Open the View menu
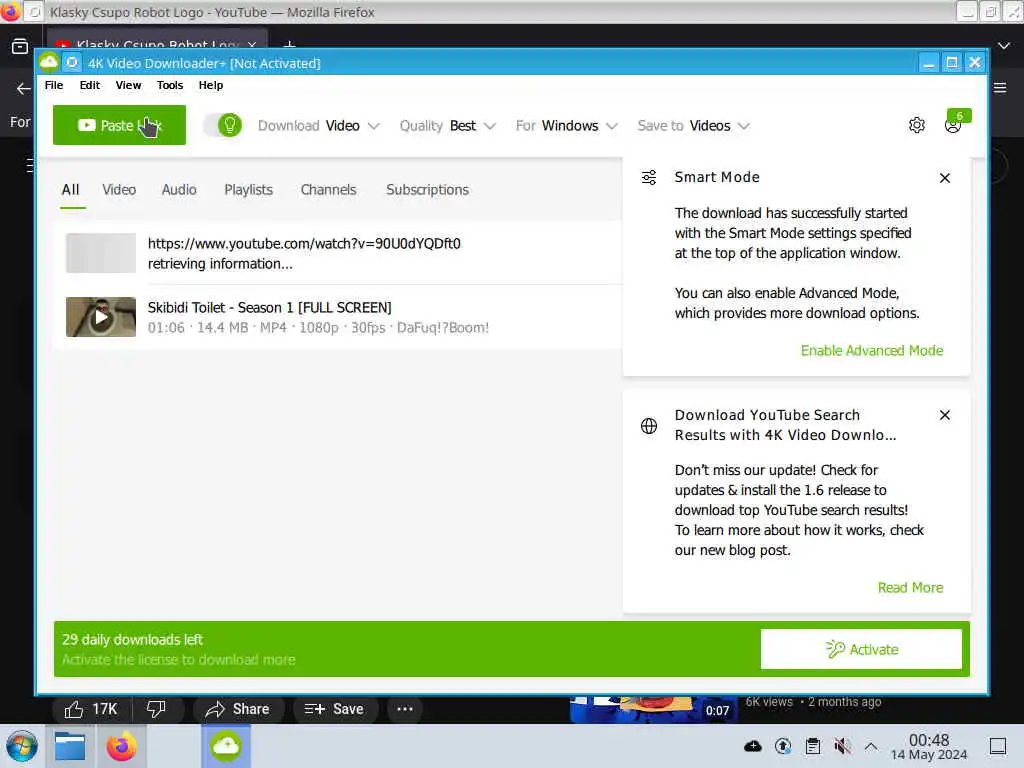The image size is (1024, 768). 128,85
